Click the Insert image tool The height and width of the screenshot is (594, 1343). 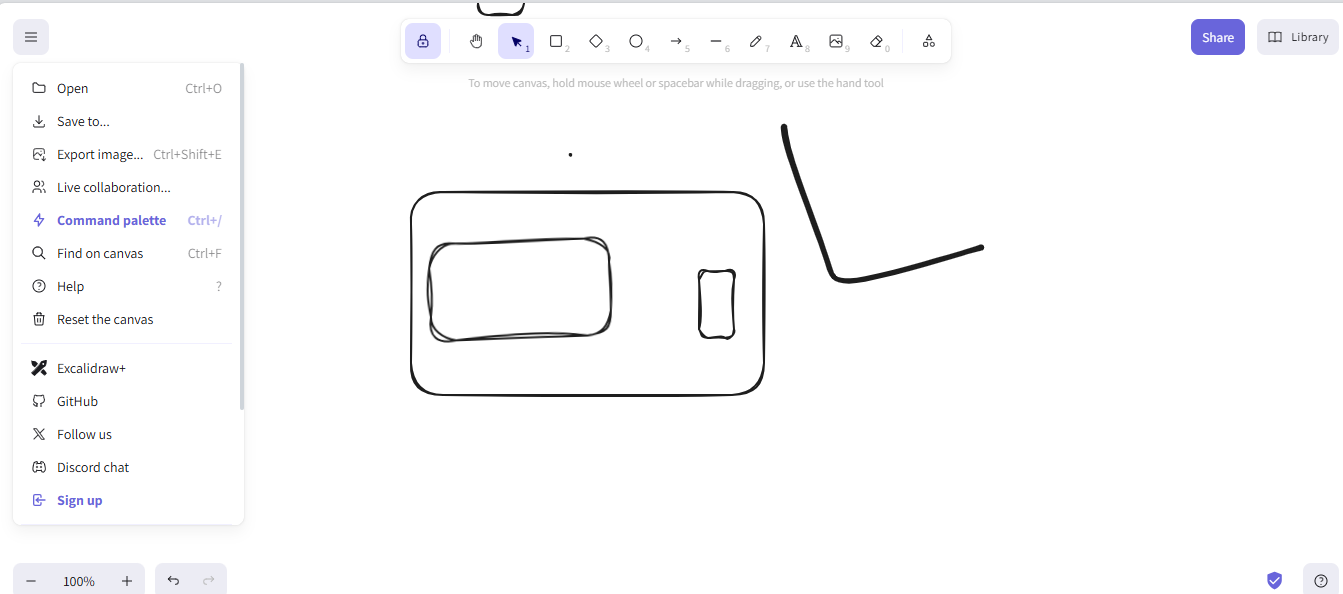pyautogui.click(x=836, y=41)
